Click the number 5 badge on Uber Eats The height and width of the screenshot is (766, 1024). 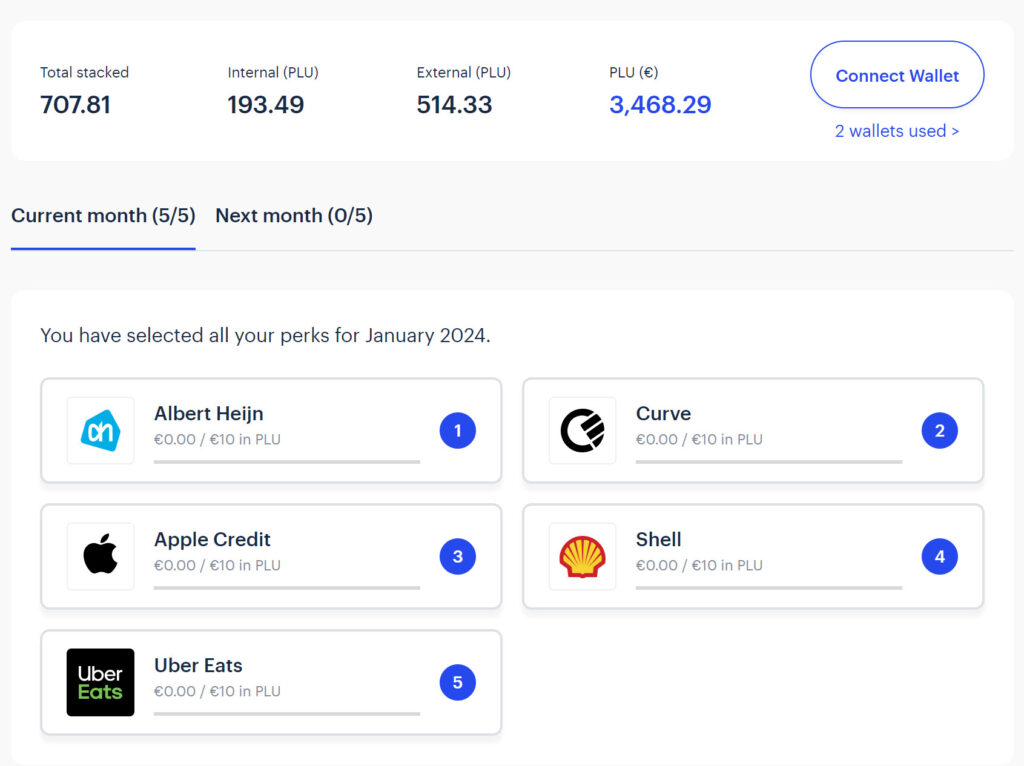point(458,682)
